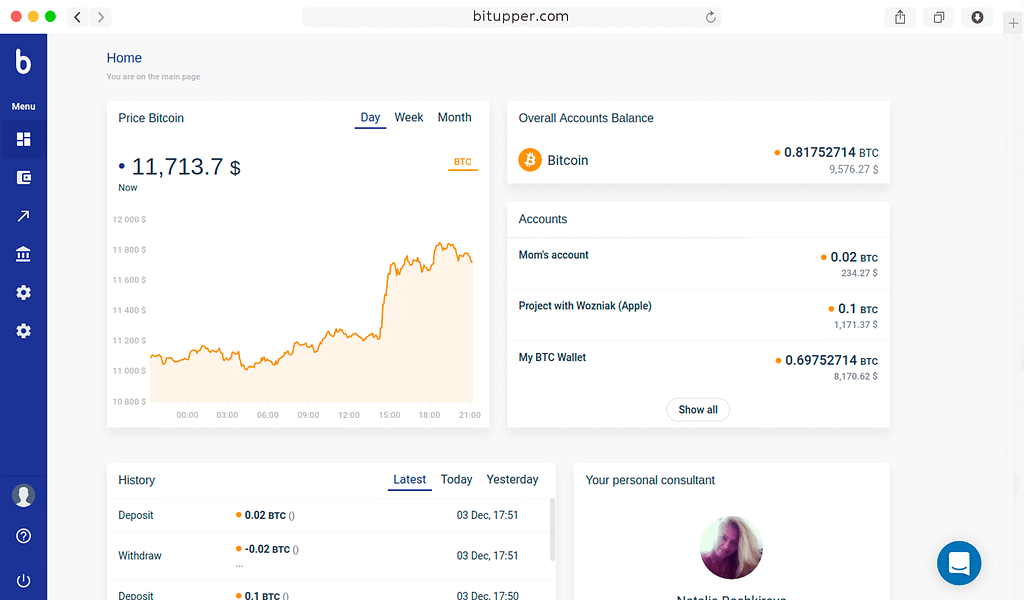Click the Menu label in sidebar
This screenshot has width=1024, height=600.
tap(24, 106)
